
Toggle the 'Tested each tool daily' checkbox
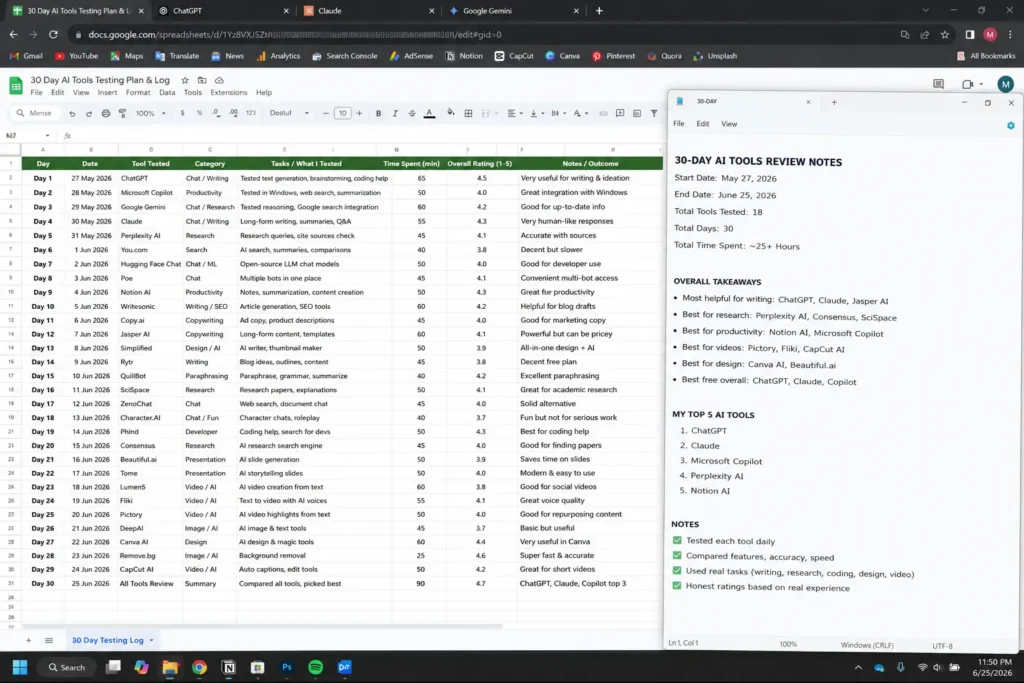click(677, 541)
